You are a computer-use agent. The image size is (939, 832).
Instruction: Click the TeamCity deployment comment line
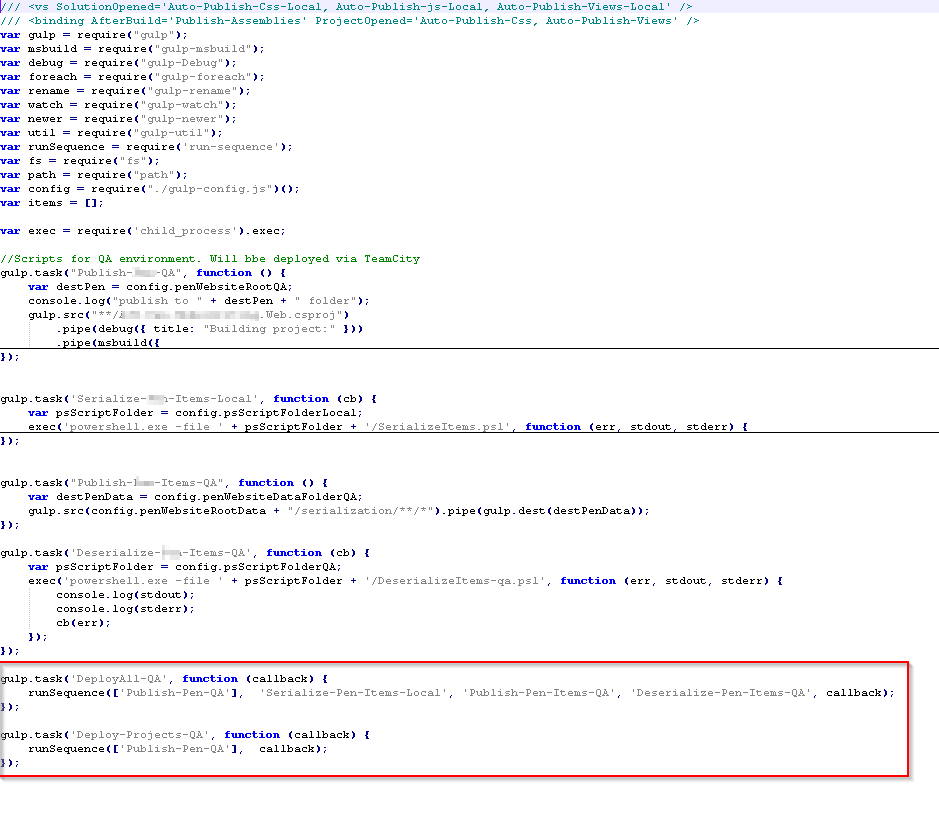click(x=210, y=258)
